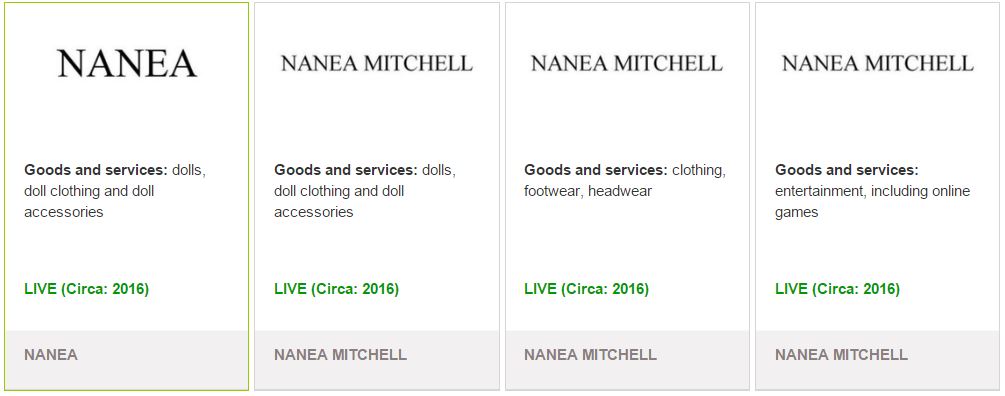Select LIVE status on the entertainment card
The width and height of the screenshot is (1005, 396).
[x=837, y=289]
